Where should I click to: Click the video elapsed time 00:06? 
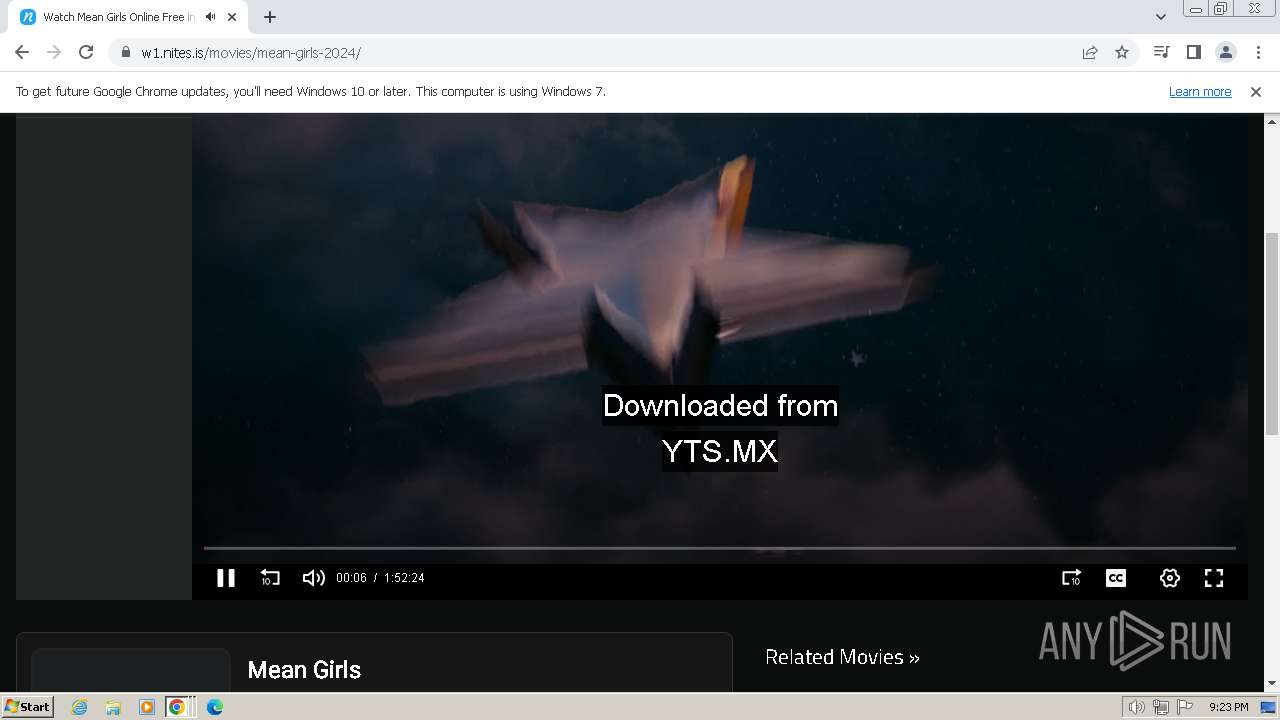pos(351,578)
